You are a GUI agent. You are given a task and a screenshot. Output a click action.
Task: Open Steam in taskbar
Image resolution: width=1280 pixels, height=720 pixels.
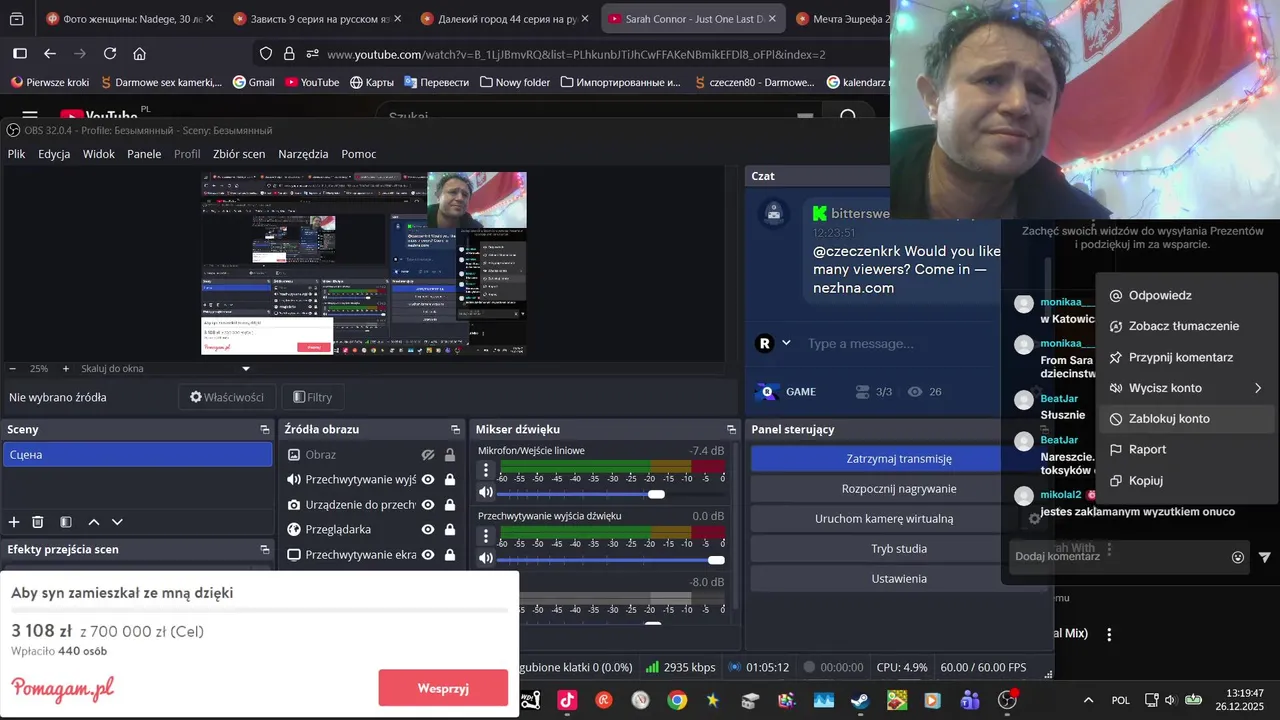pos(860,700)
